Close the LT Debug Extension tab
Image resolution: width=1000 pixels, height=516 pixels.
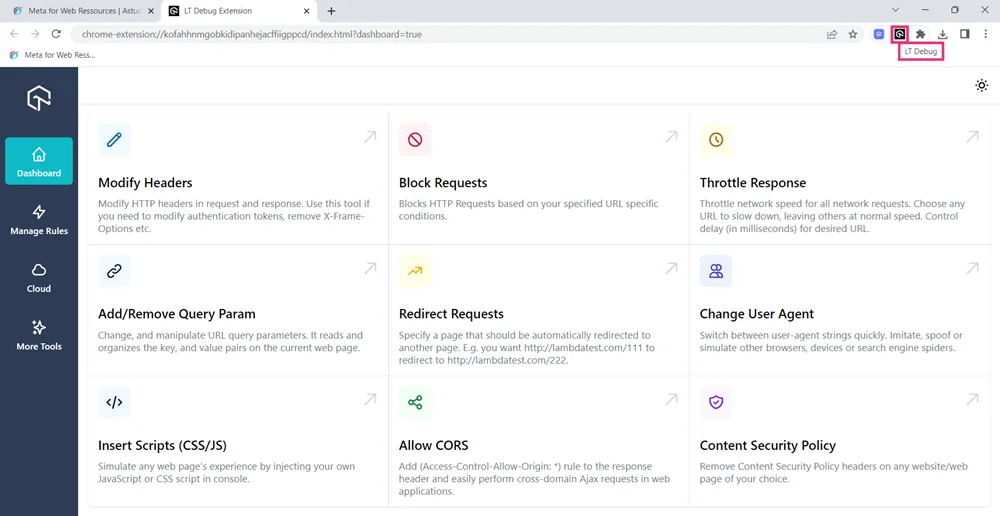307,11
